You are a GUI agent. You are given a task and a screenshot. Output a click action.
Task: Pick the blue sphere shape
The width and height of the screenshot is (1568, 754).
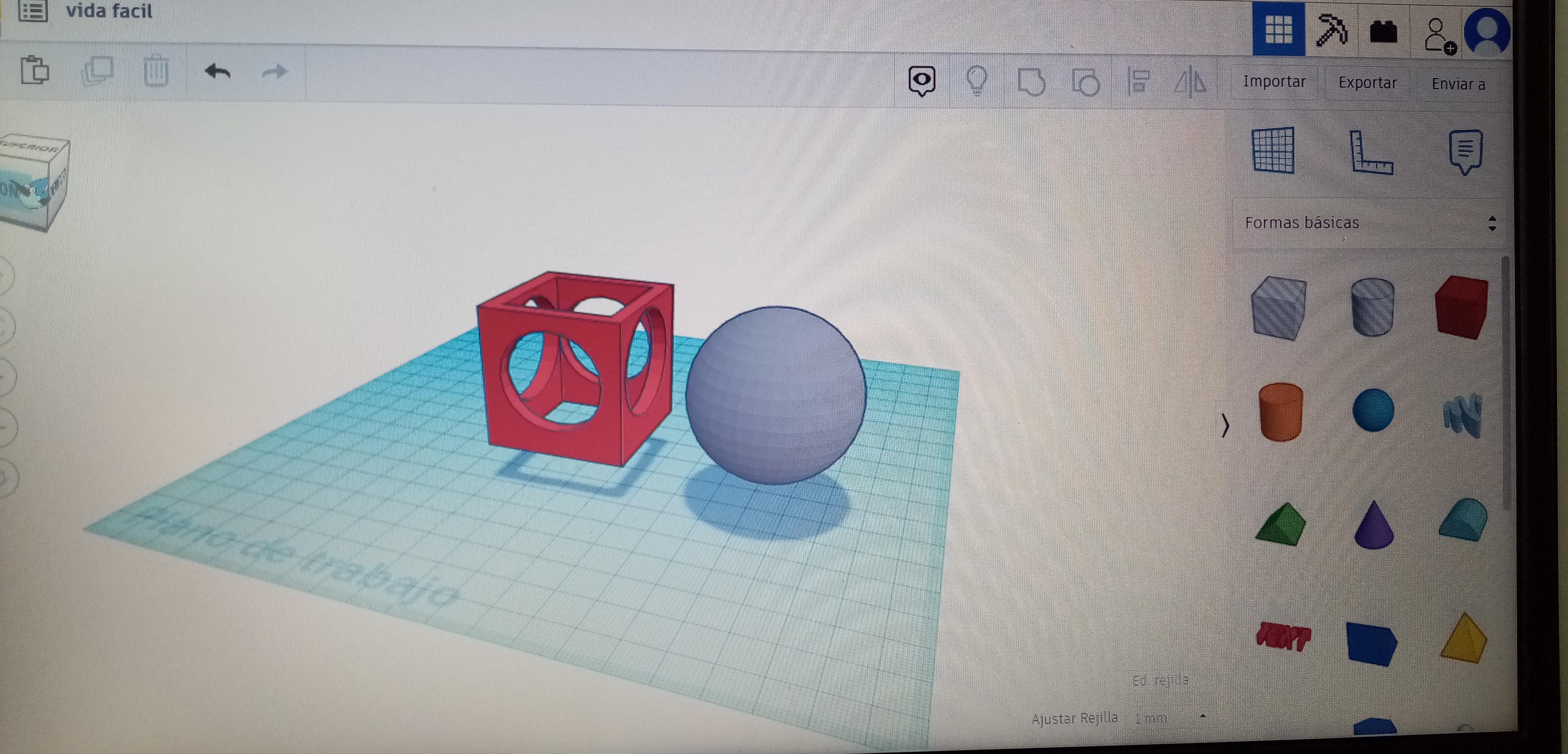1373,411
